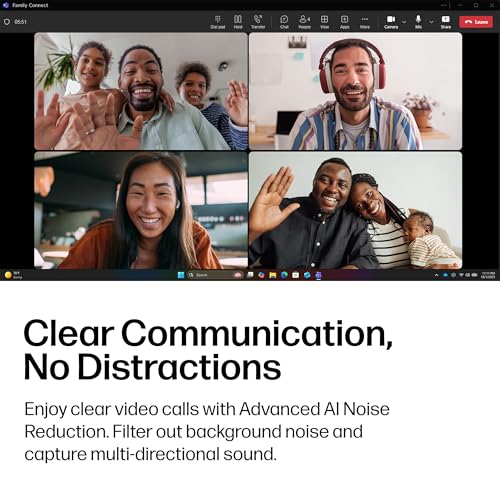Click the taskbar Search box
The image size is (500, 500).
(x=209, y=275)
